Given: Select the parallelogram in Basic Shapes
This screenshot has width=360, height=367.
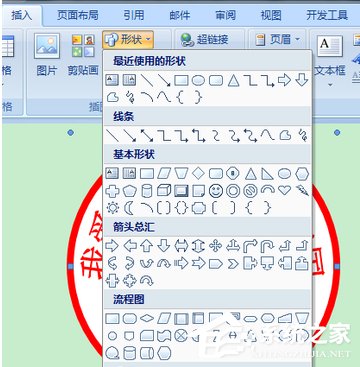Looking at the screenshot, I should pos(164,174).
